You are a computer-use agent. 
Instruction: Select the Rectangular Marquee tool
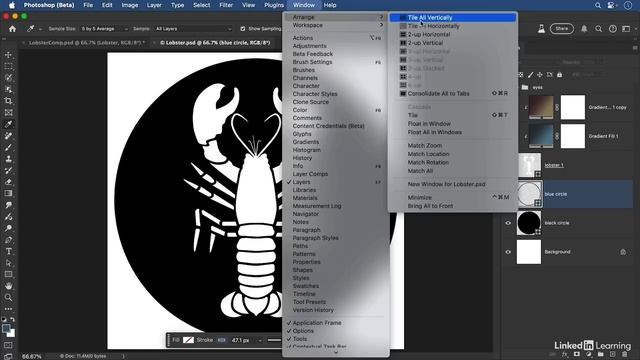(x=8, y=66)
